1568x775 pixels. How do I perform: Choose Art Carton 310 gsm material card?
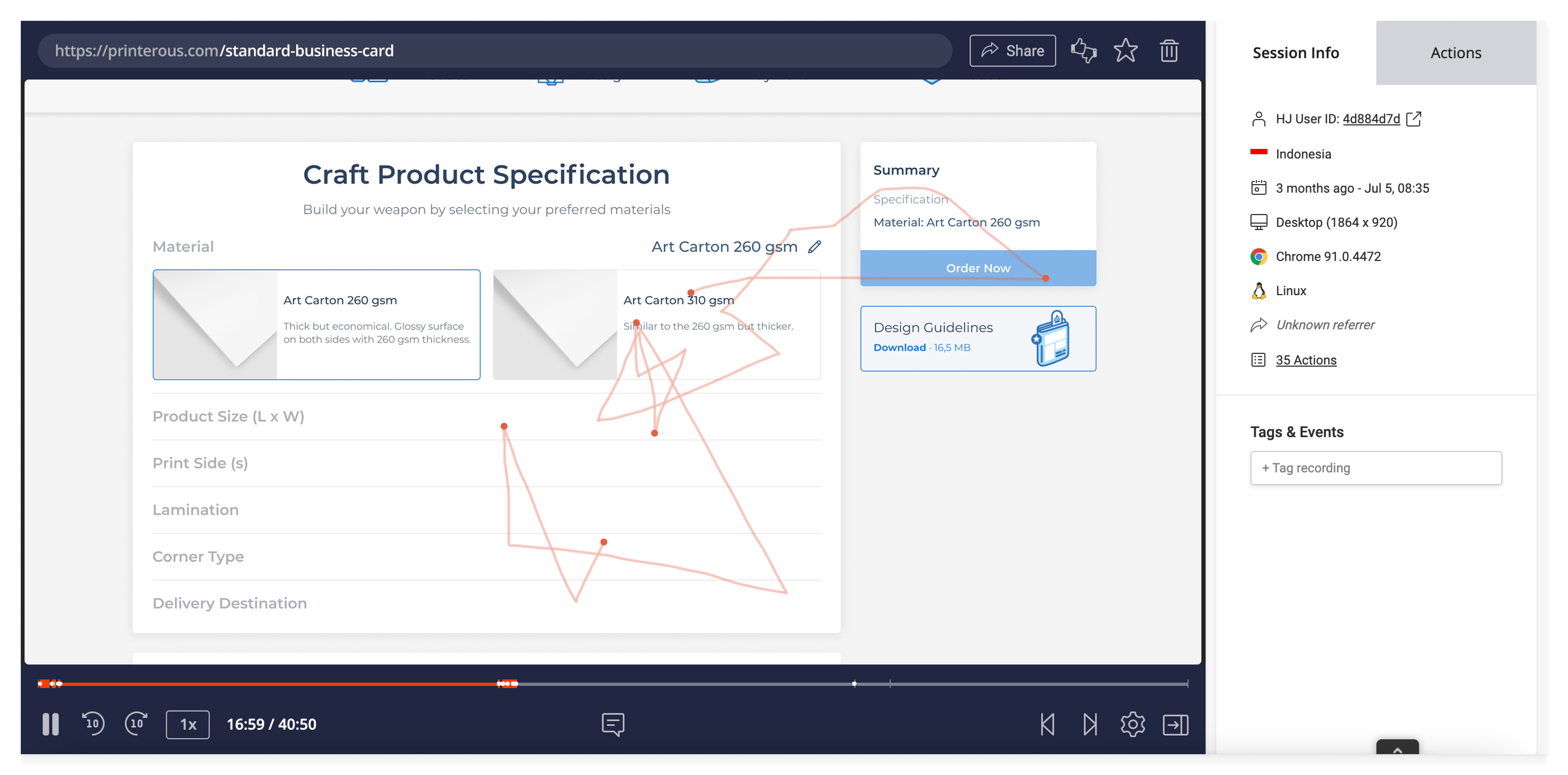656,325
